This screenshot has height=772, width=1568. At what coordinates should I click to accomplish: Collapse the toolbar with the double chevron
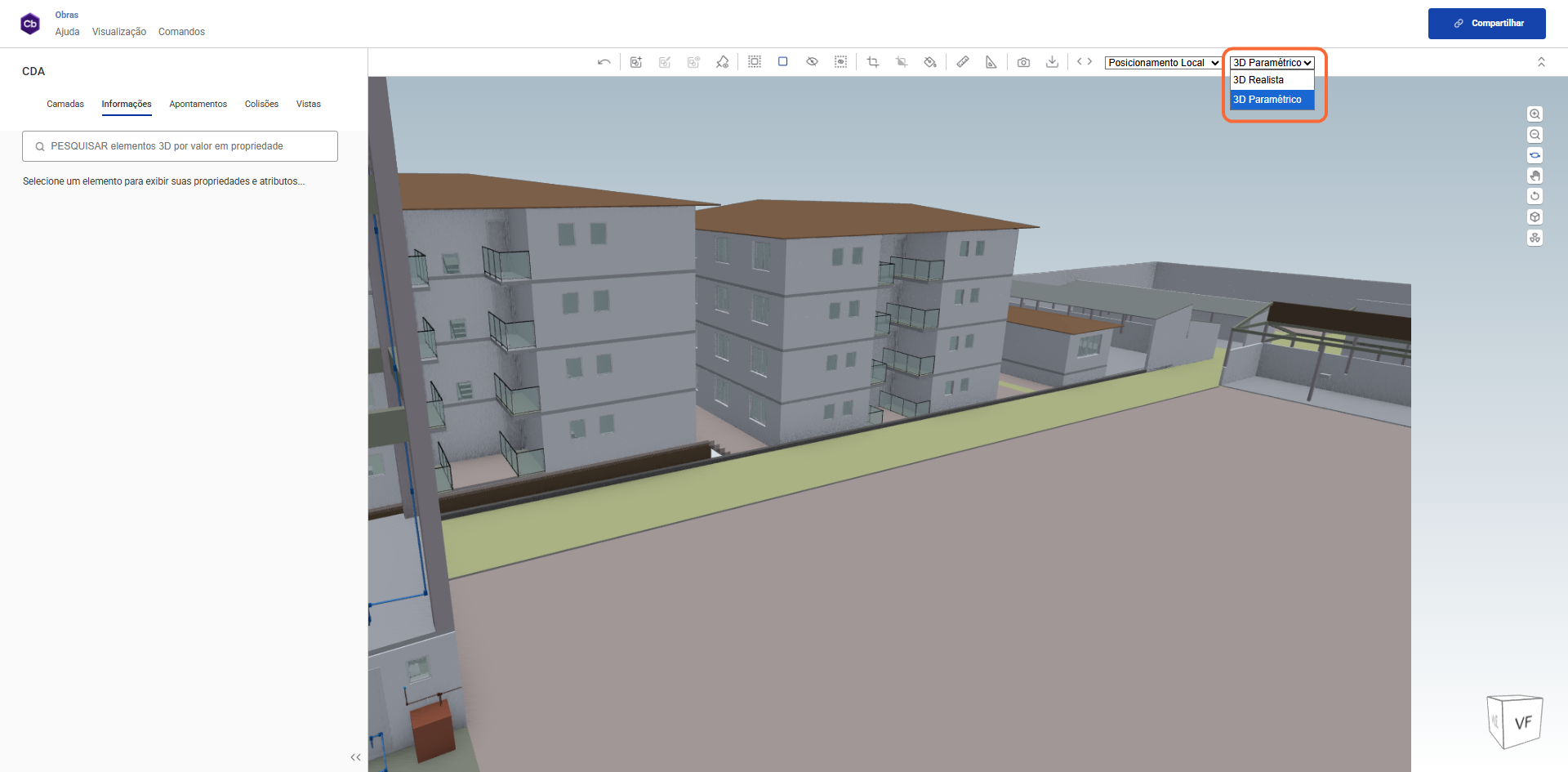tap(1541, 62)
